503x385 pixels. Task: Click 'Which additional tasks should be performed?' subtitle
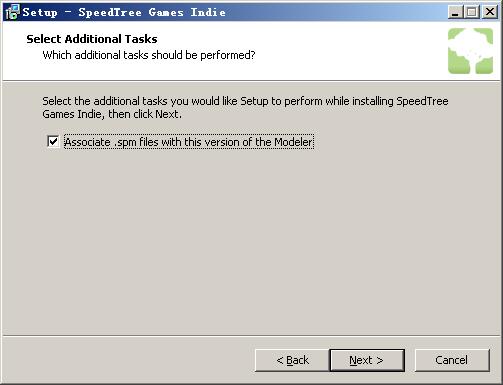tap(149, 55)
